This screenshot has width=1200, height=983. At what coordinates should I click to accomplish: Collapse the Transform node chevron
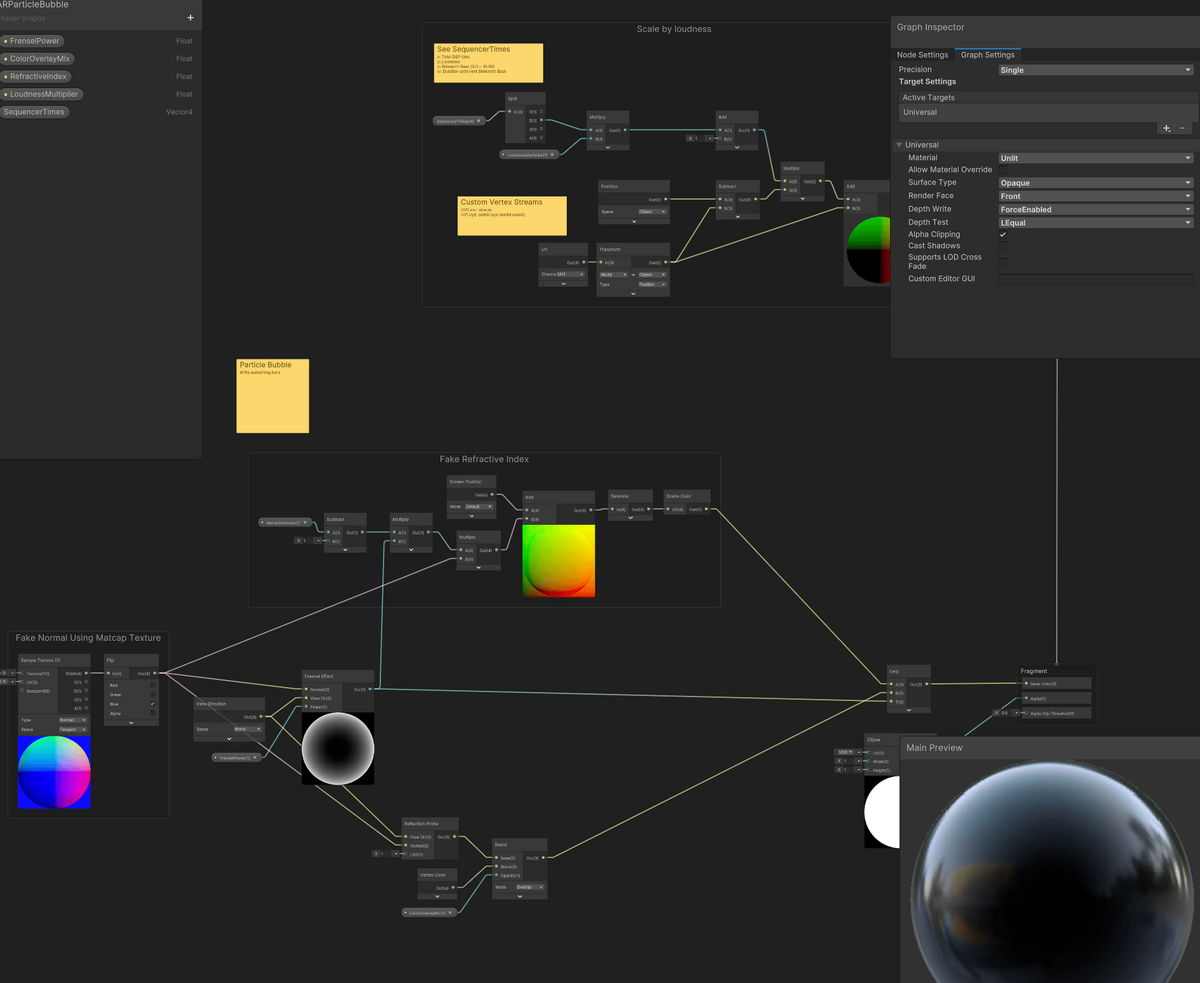pyautogui.click(x=632, y=294)
